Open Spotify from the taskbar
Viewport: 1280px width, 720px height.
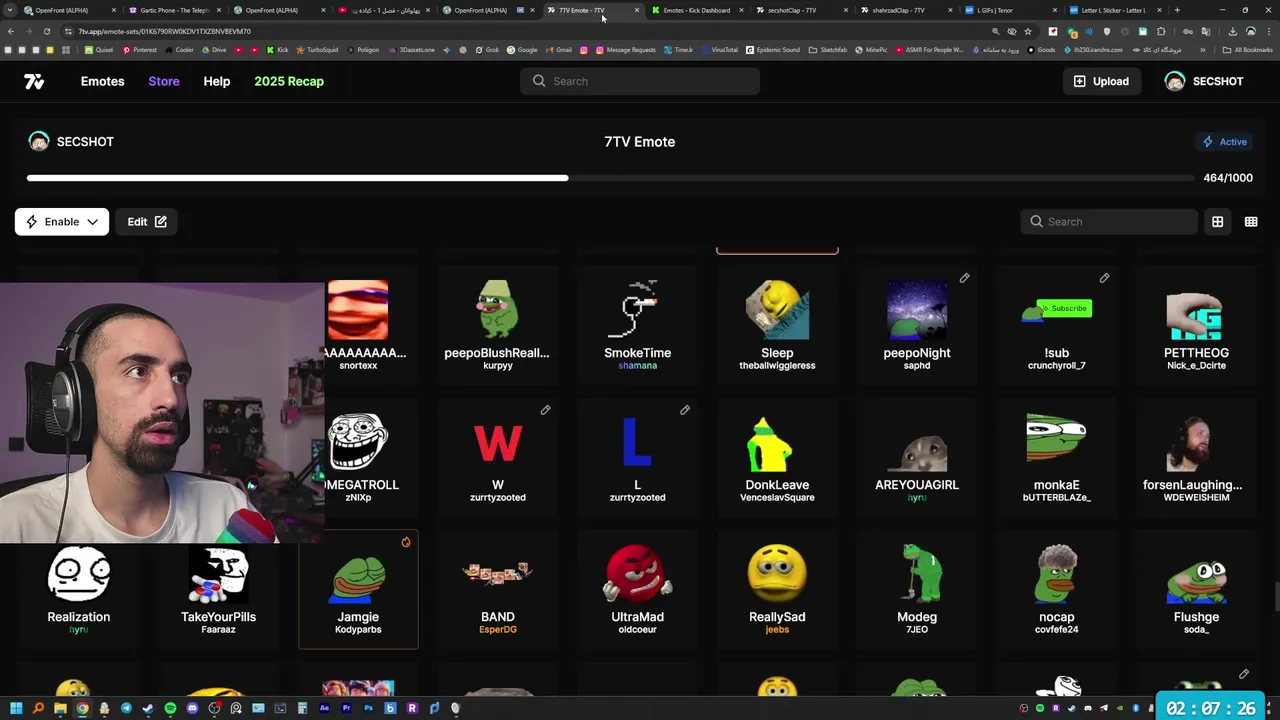[x=170, y=708]
